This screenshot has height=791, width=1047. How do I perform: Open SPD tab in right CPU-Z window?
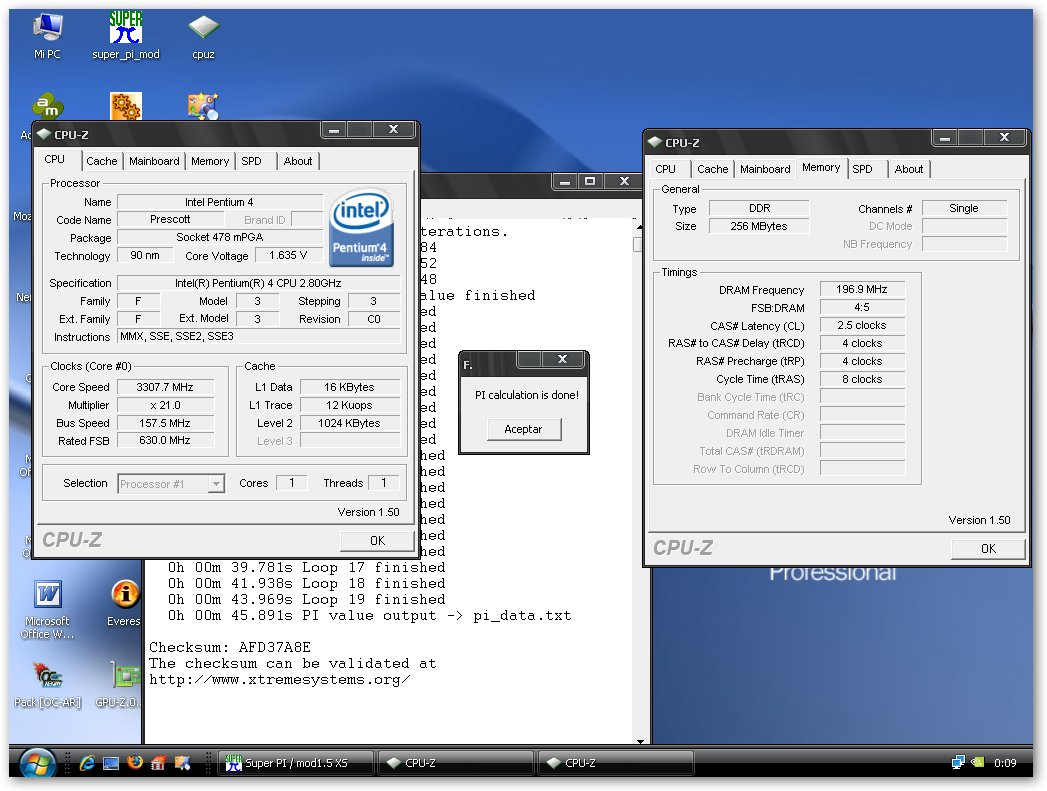click(x=862, y=169)
